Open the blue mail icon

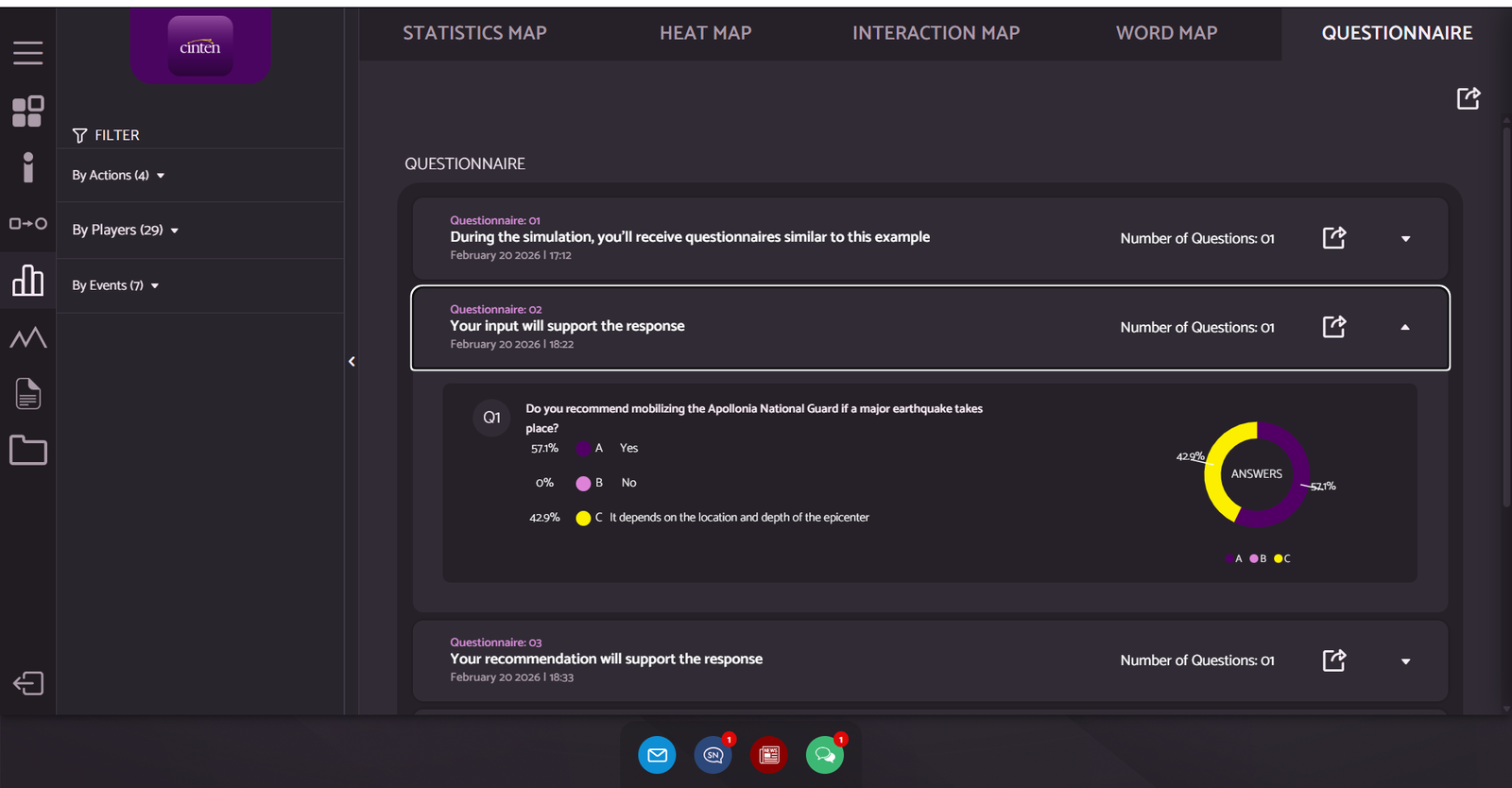point(657,755)
